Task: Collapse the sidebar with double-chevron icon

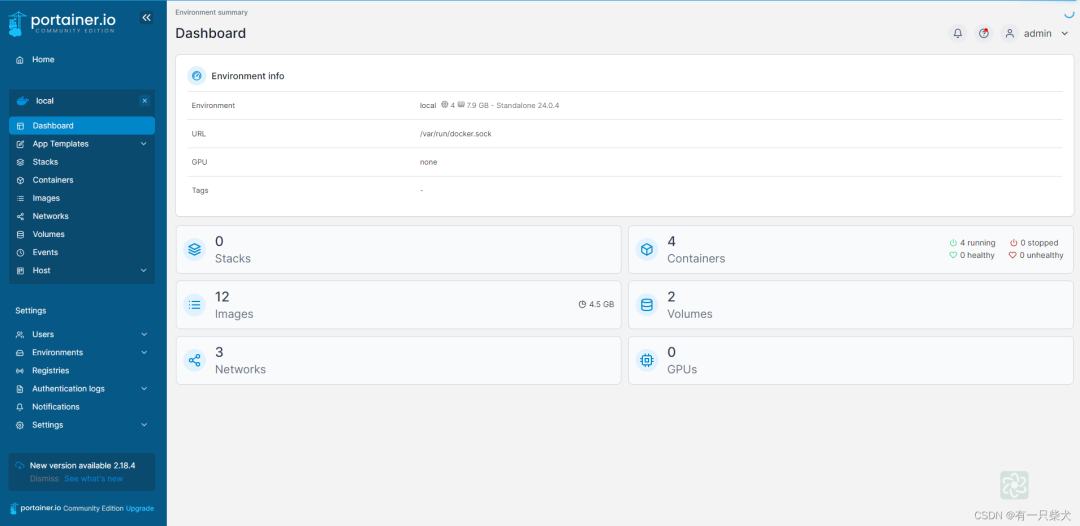Action: click(146, 18)
